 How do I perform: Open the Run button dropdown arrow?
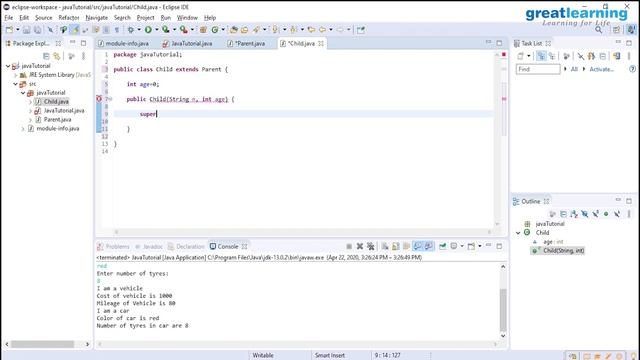pos(156,30)
